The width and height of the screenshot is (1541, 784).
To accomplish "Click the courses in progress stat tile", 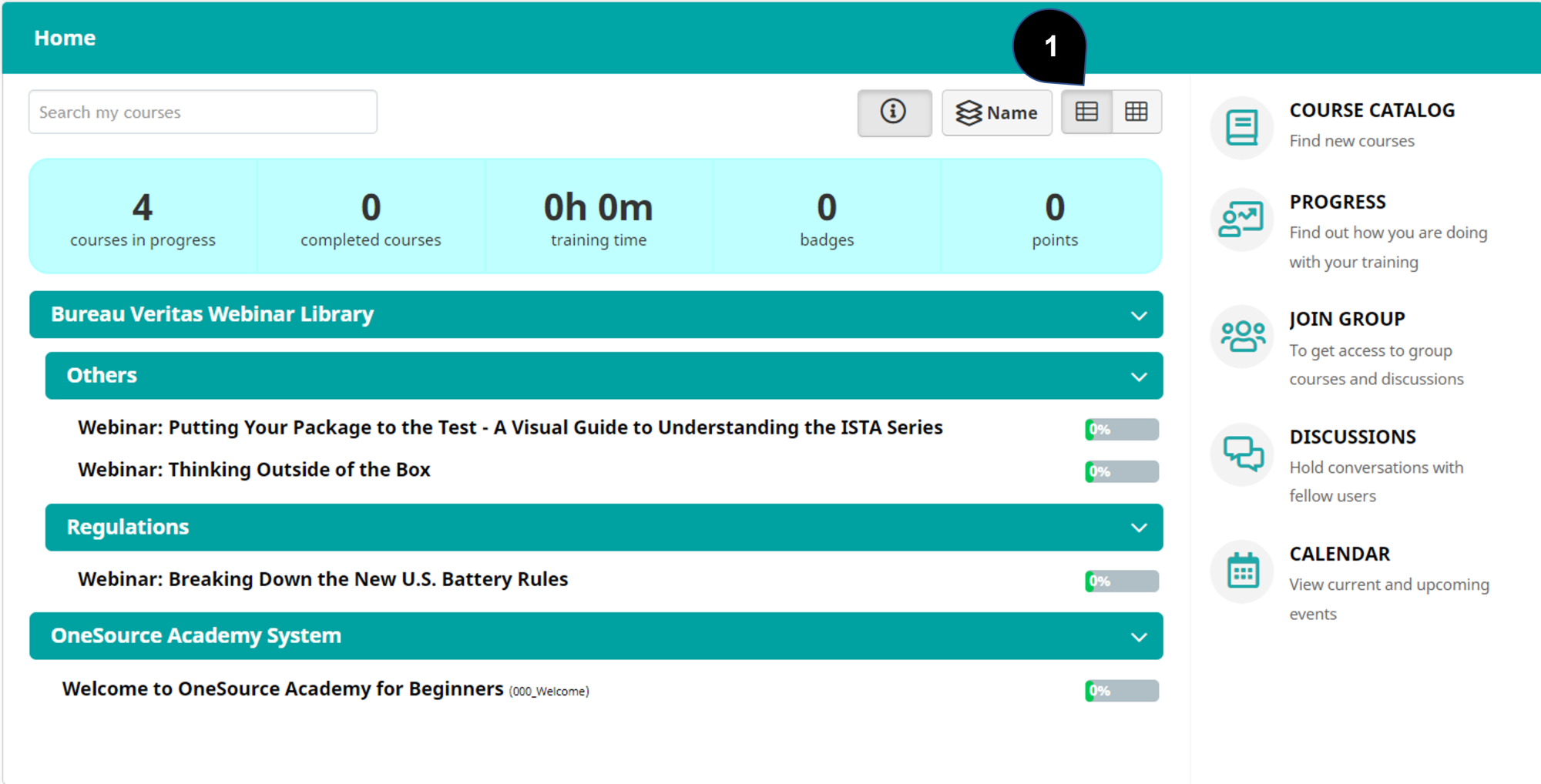I will coord(143,217).
